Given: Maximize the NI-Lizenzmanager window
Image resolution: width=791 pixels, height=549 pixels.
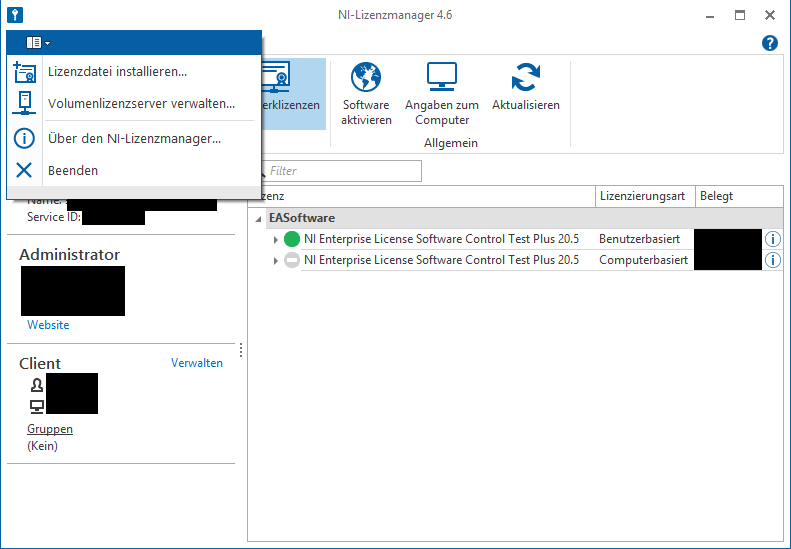Looking at the screenshot, I should (x=740, y=15).
